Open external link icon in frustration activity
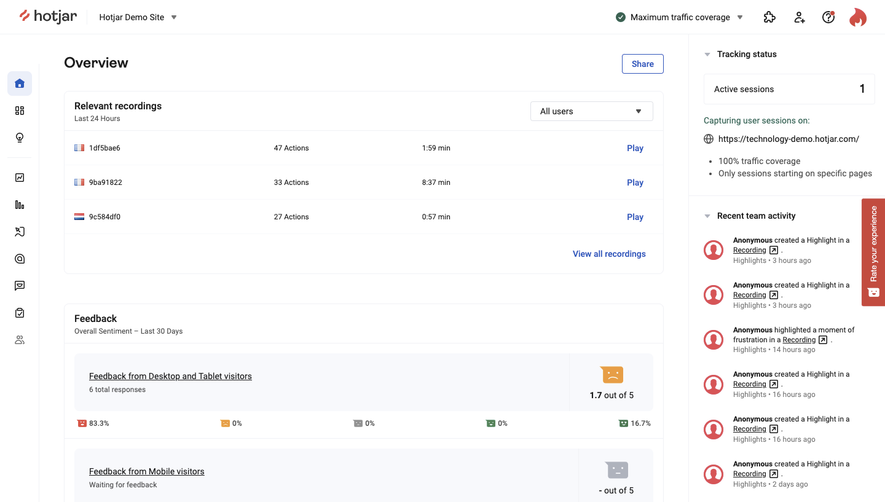The width and height of the screenshot is (885, 502). click(x=823, y=340)
